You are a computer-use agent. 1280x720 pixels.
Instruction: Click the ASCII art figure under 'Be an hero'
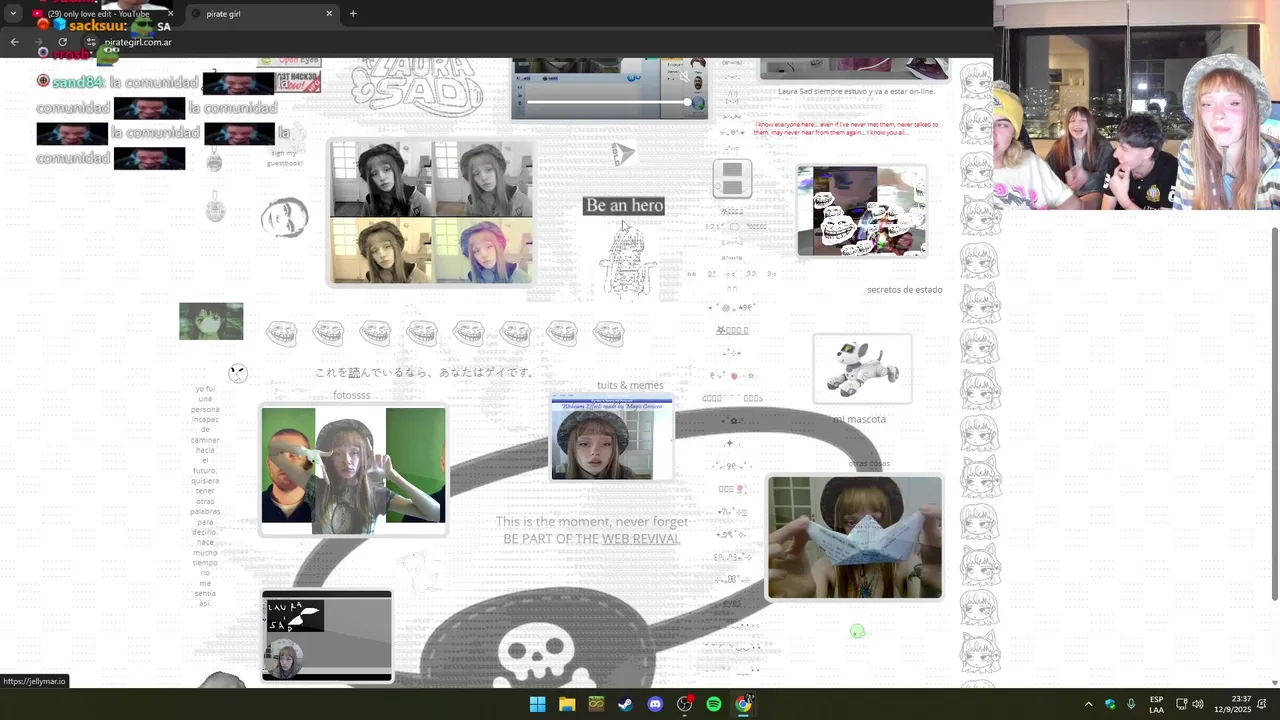click(628, 262)
